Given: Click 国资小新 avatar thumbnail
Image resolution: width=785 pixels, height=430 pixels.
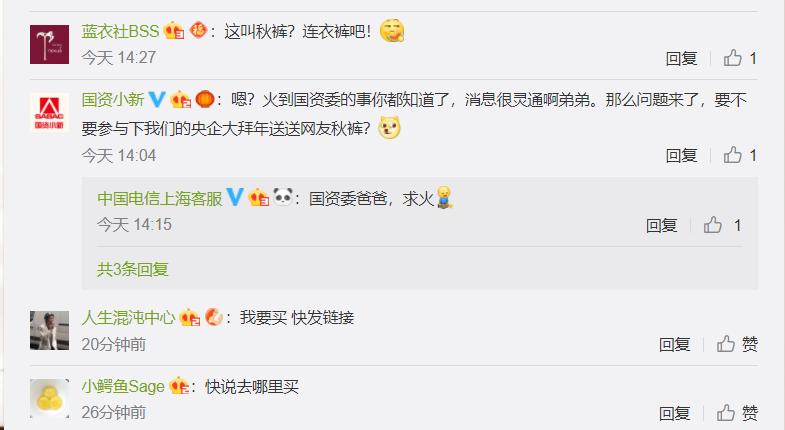Looking at the screenshot, I should click(x=50, y=113).
